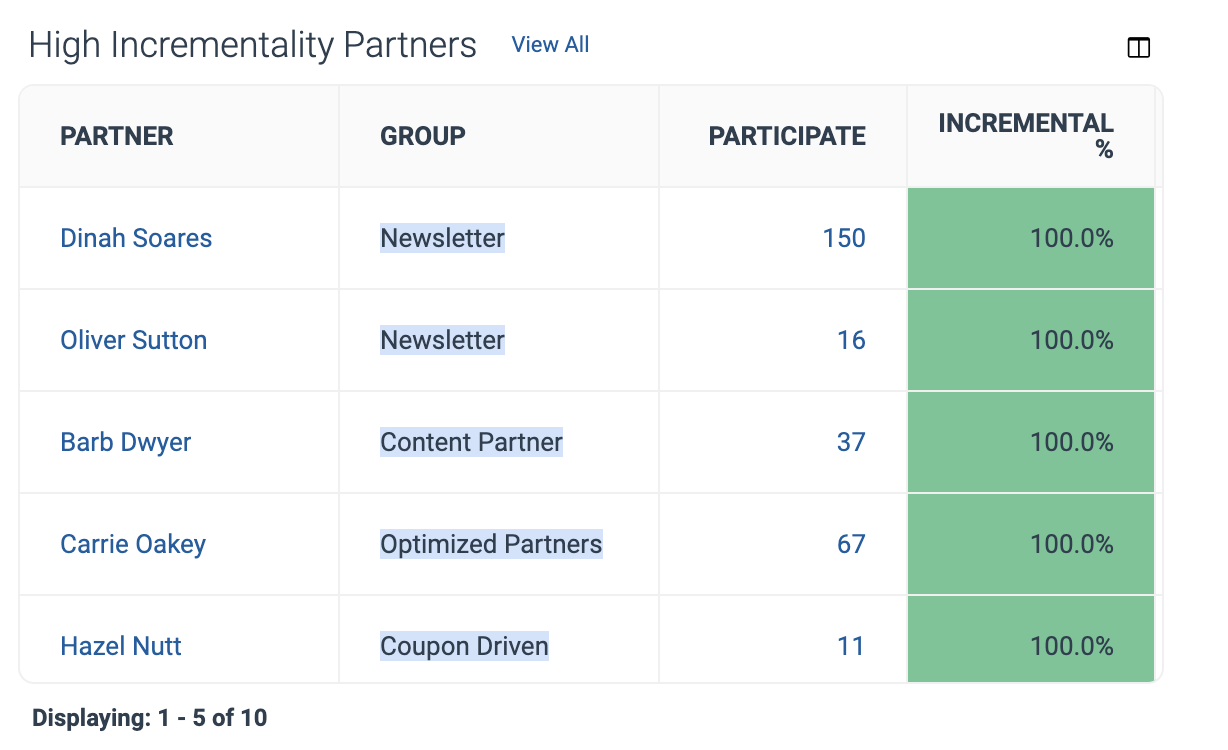The image size is (1228, 750).
Task: Click participate value 150
Action: click(844, 238)
